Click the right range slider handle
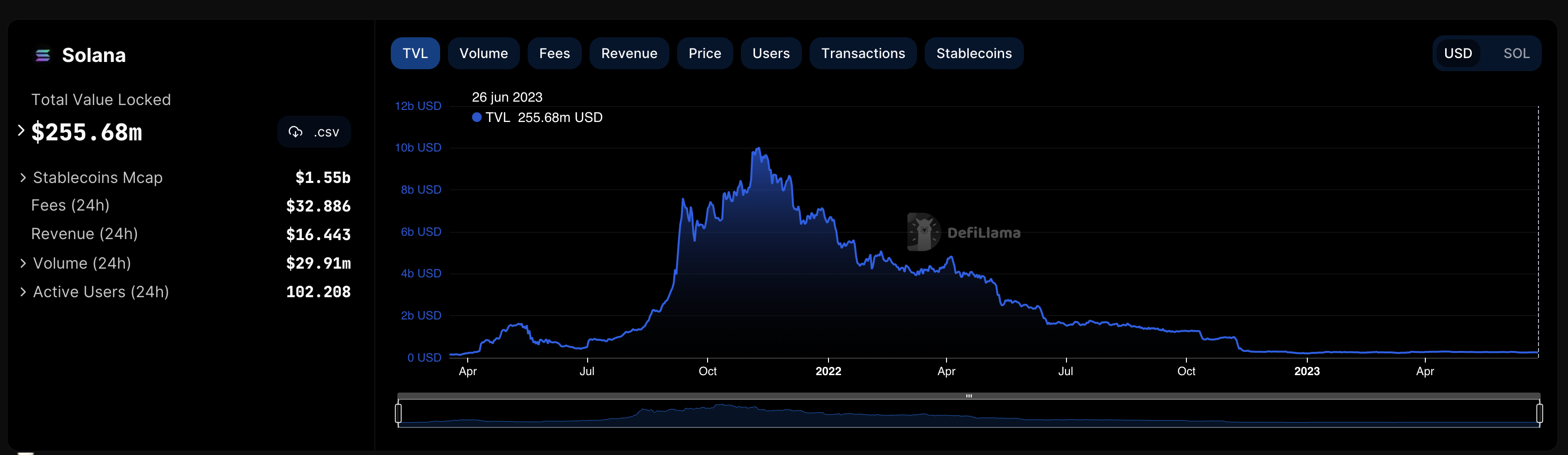This screenshot has height=455, width=1568. point(1539,413)
